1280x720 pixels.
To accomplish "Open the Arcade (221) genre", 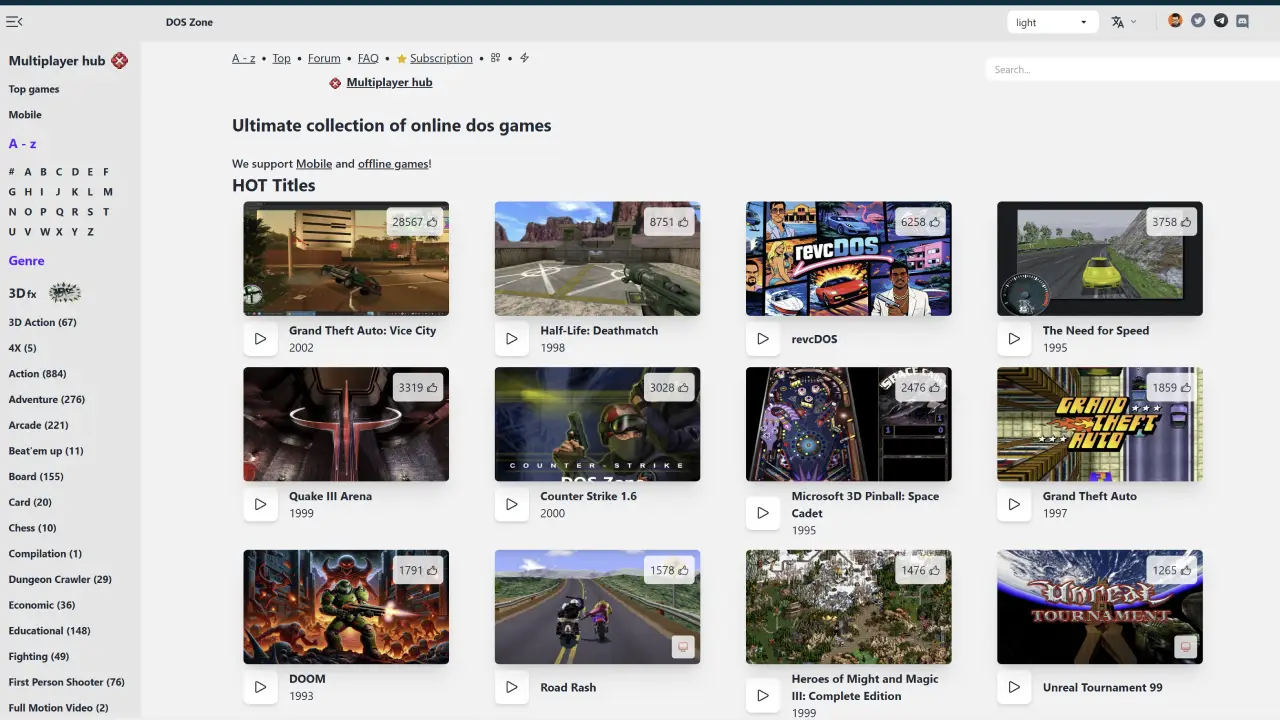I will click(39, 425).
